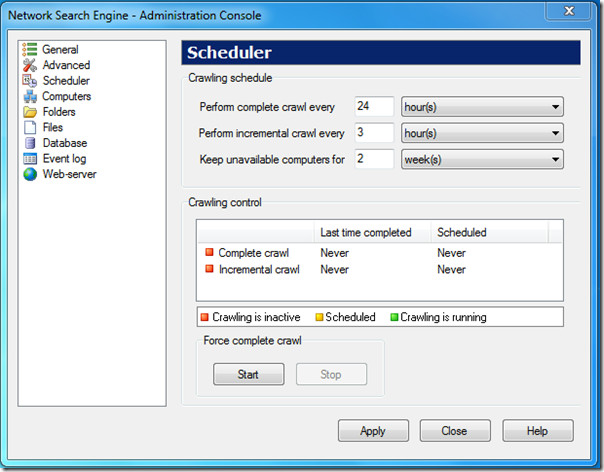Image resolution: width=604 pixels, height=472 pixels.
Task: Click the Computers network icon
Action: [30, 96]
